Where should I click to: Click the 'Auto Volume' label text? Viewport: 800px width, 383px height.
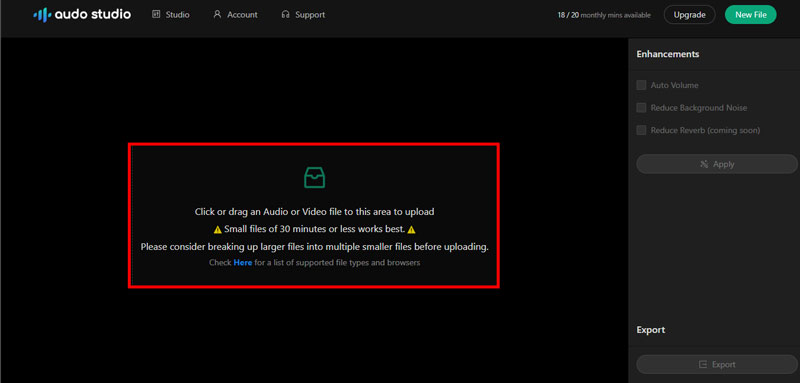674,85
